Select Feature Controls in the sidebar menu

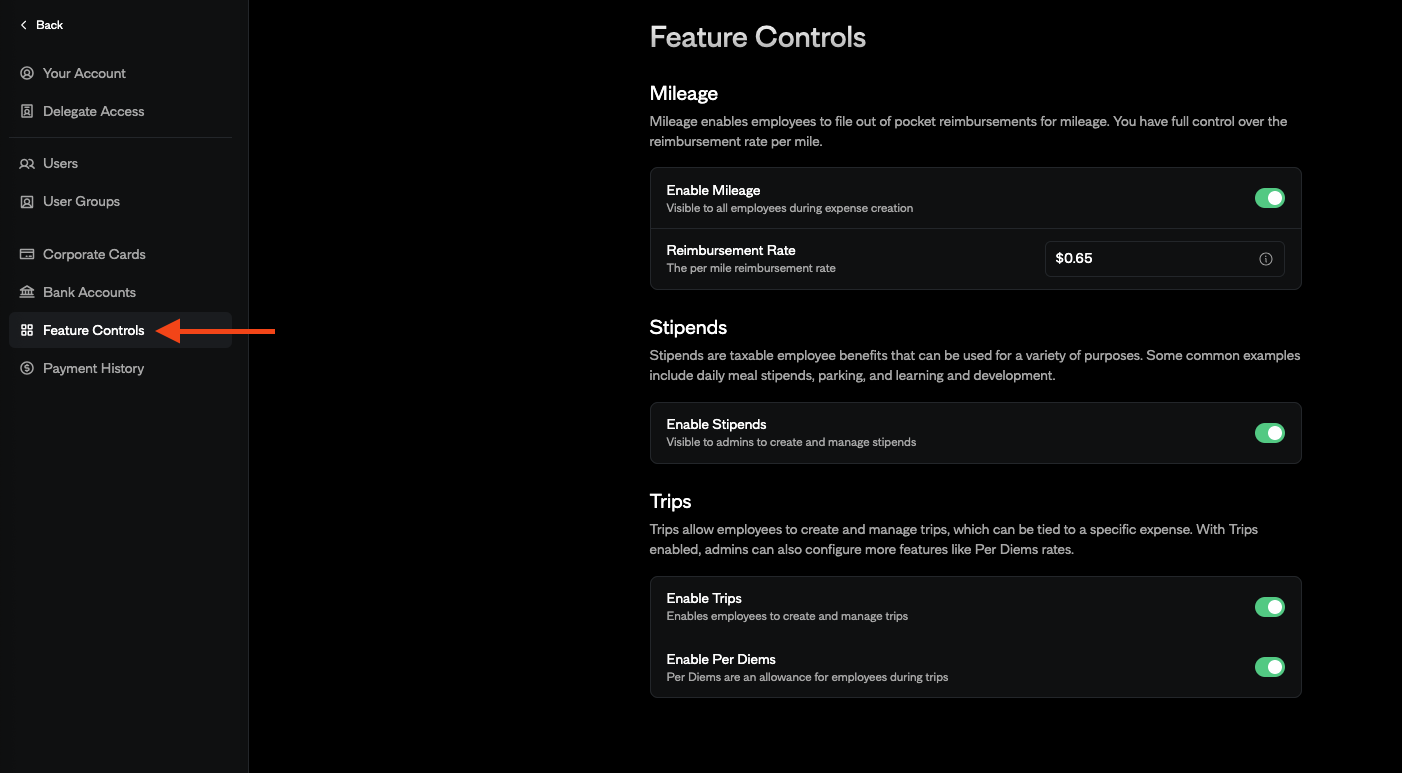(93, 330)
